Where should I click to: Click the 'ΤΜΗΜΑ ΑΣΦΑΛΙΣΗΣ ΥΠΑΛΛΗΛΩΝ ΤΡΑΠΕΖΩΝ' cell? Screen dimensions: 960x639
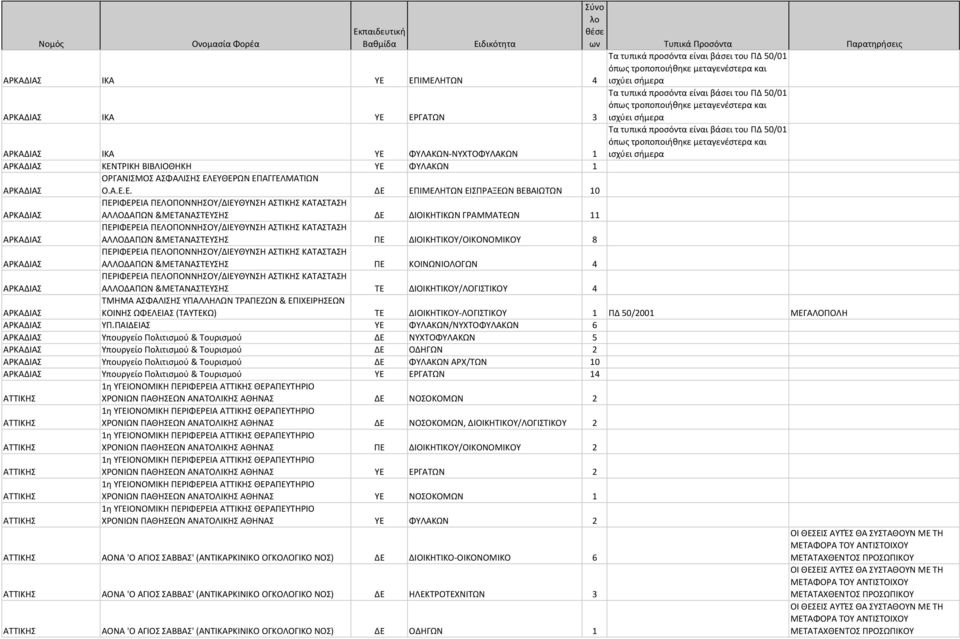point(225,307)
